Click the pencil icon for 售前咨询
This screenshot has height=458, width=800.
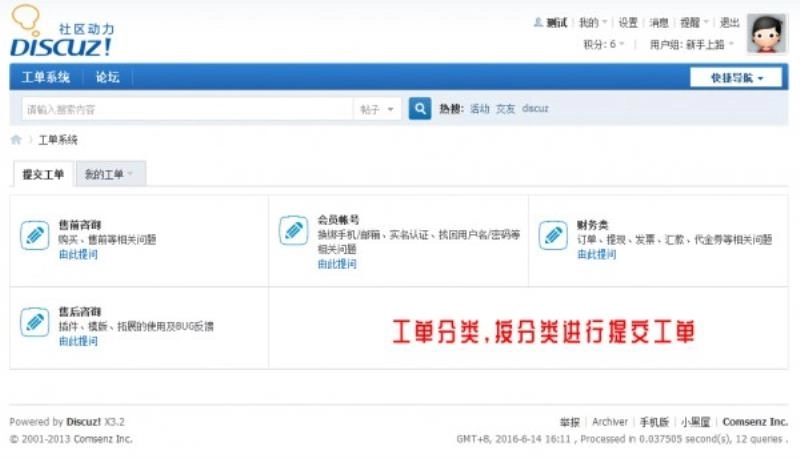tap(35, 235)
